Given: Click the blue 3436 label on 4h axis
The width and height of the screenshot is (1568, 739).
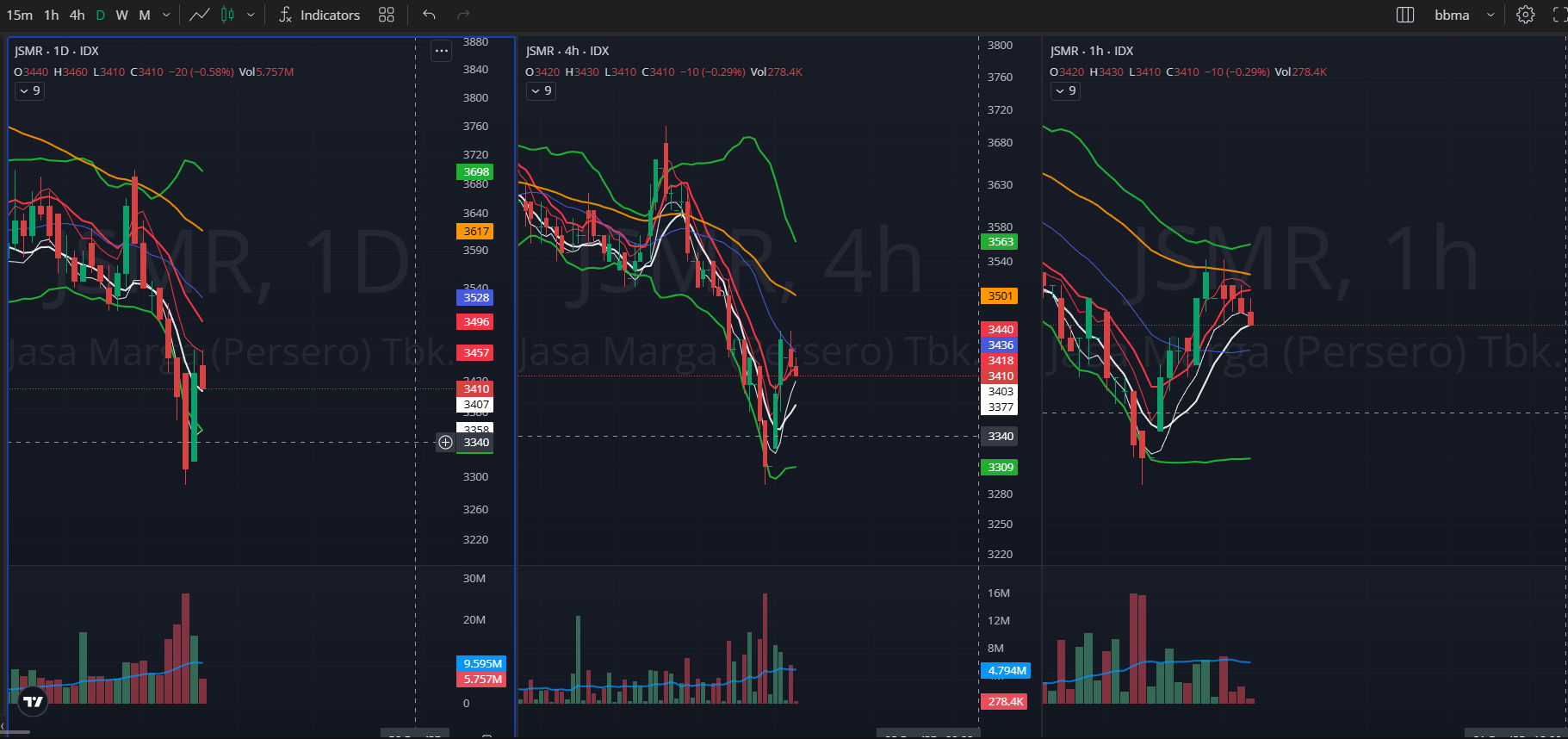Looking at the screenshot, I should 1000,345.
